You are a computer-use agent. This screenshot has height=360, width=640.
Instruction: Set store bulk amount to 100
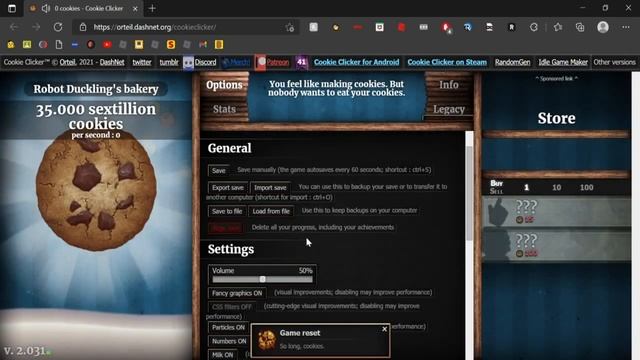point(587,187)
